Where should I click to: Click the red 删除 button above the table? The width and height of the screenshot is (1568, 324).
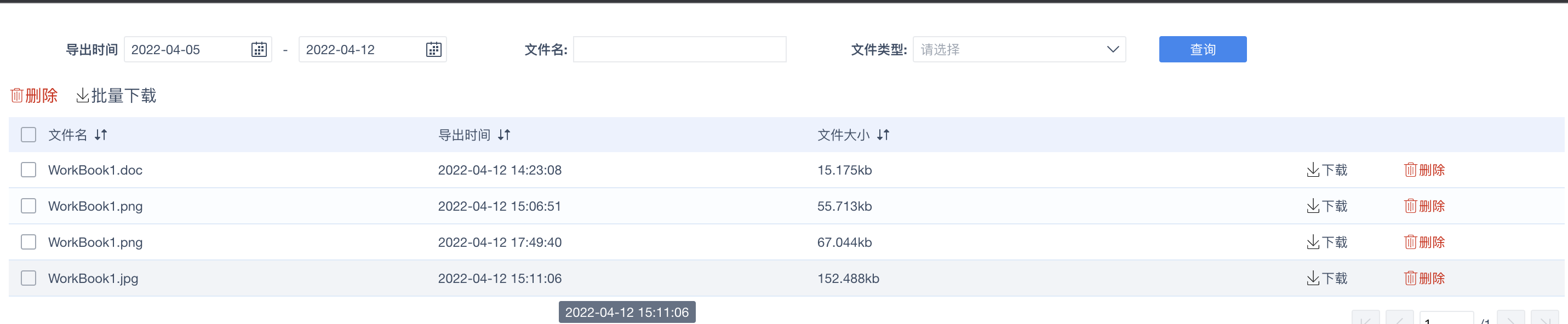tap(34, 95)
